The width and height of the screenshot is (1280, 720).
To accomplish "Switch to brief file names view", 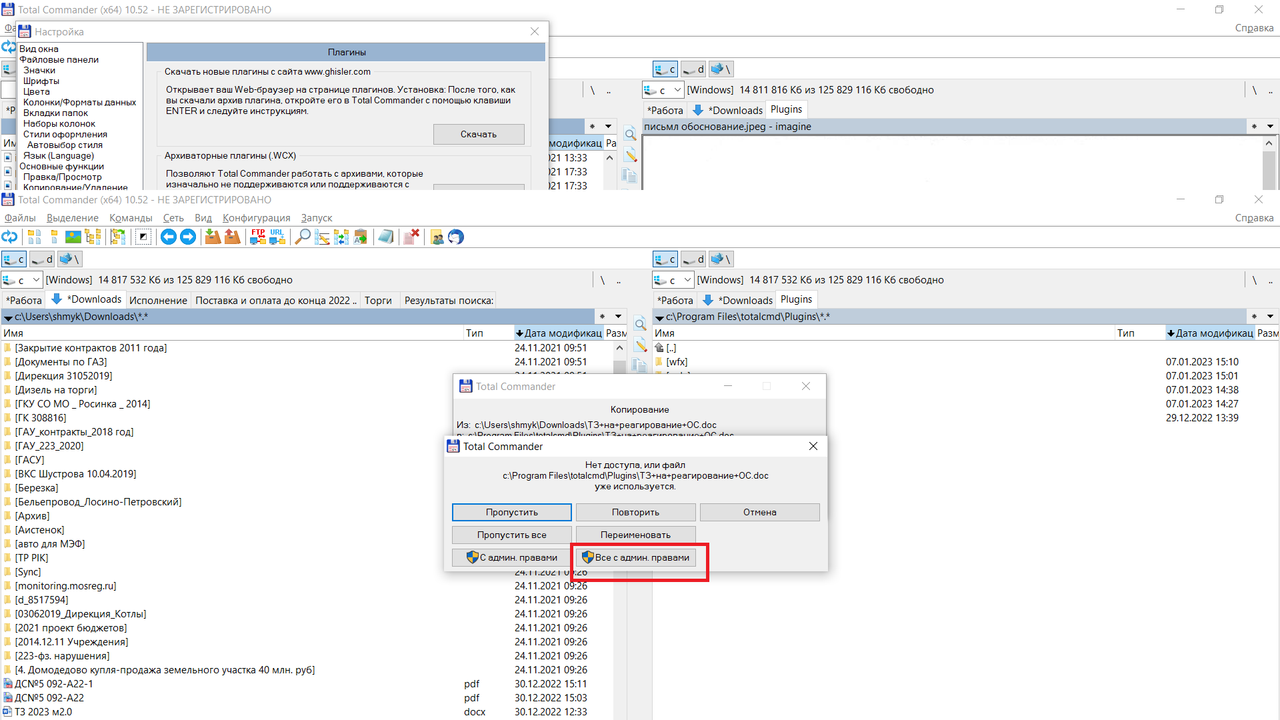I will coord(35,237).
